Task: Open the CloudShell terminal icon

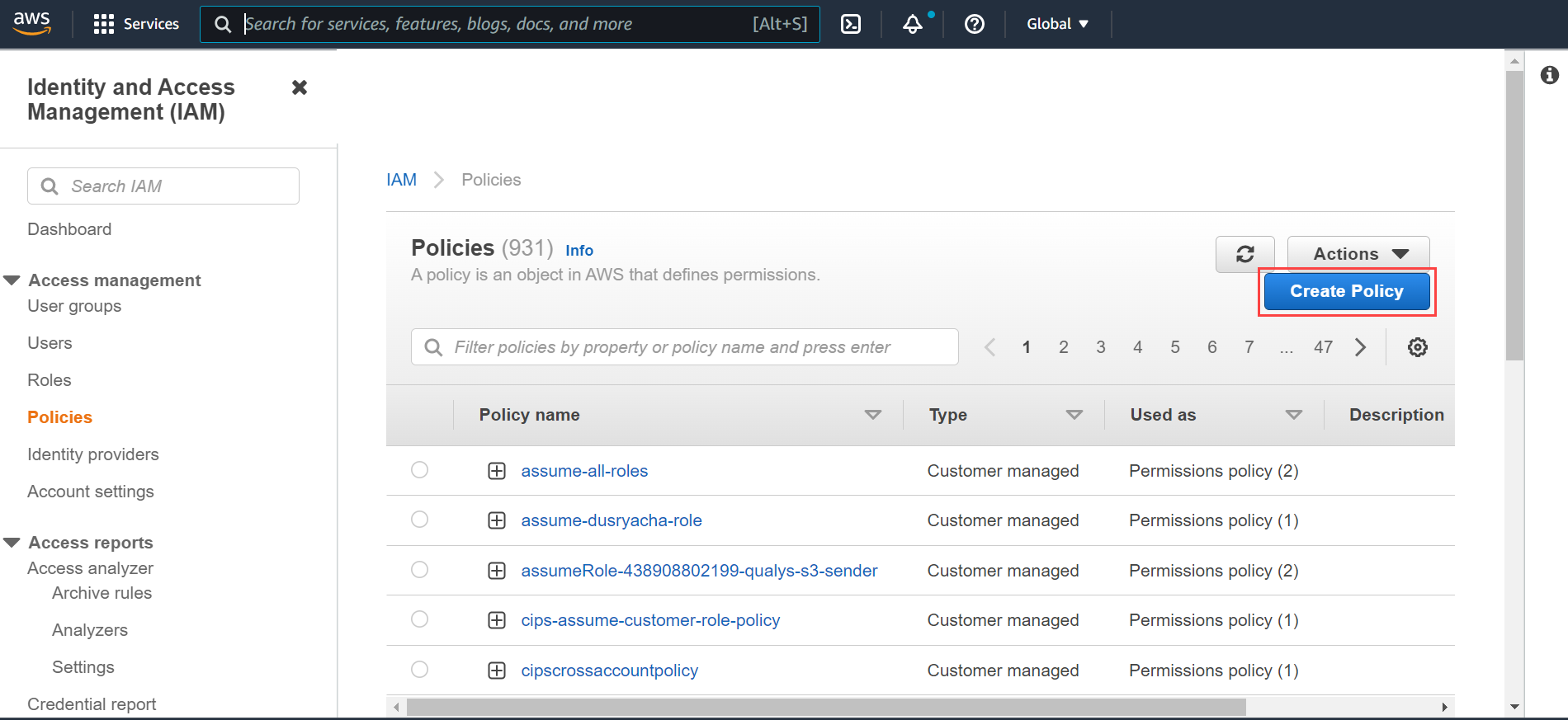Action: point(851,24)
